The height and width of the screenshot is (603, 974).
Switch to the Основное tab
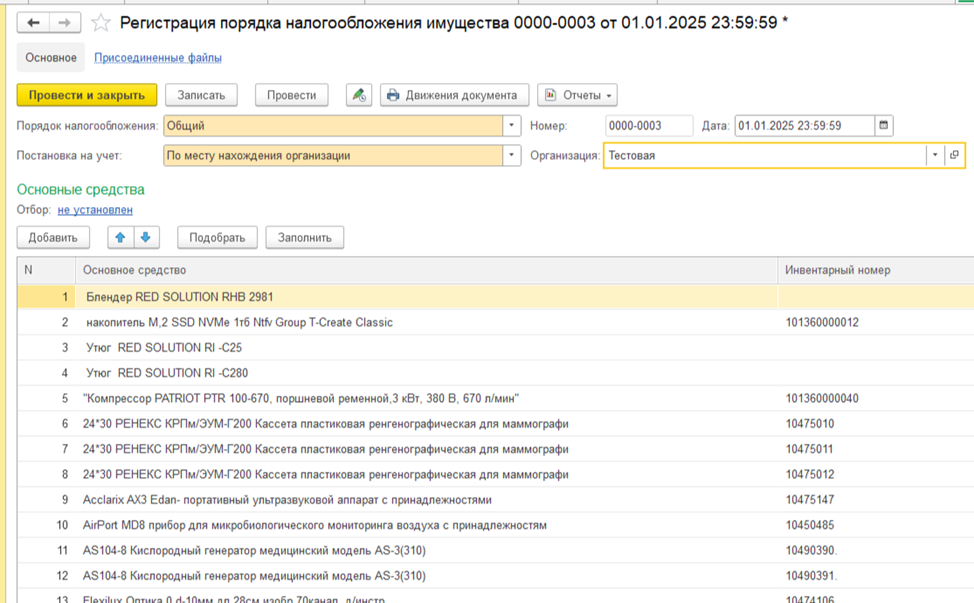pyautogui.click(x=51, y=58)
